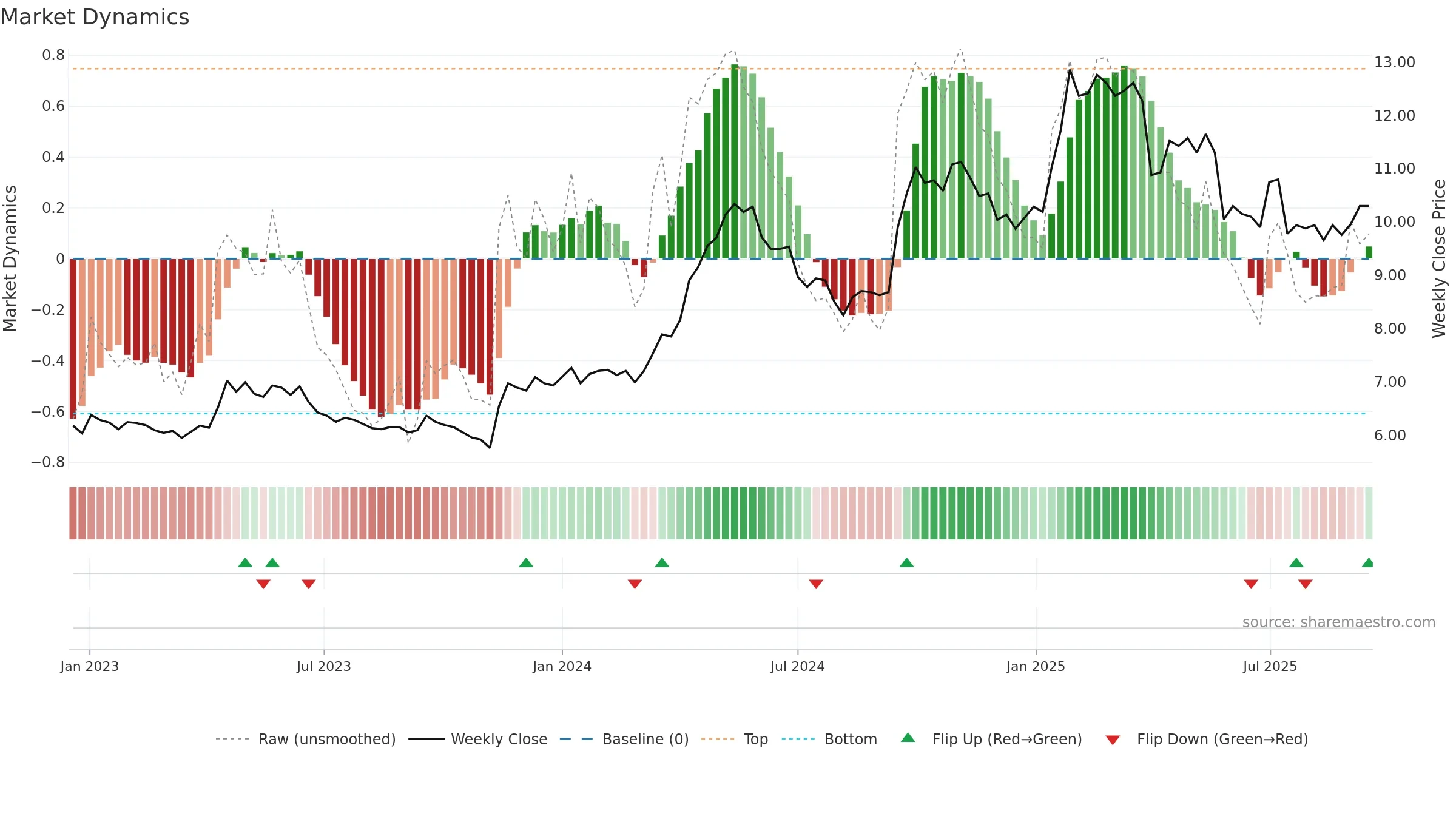
Task: Toggle the Raw (unsmoothed) legend entry
Action: pyautogui.click(x=305, y=739)
